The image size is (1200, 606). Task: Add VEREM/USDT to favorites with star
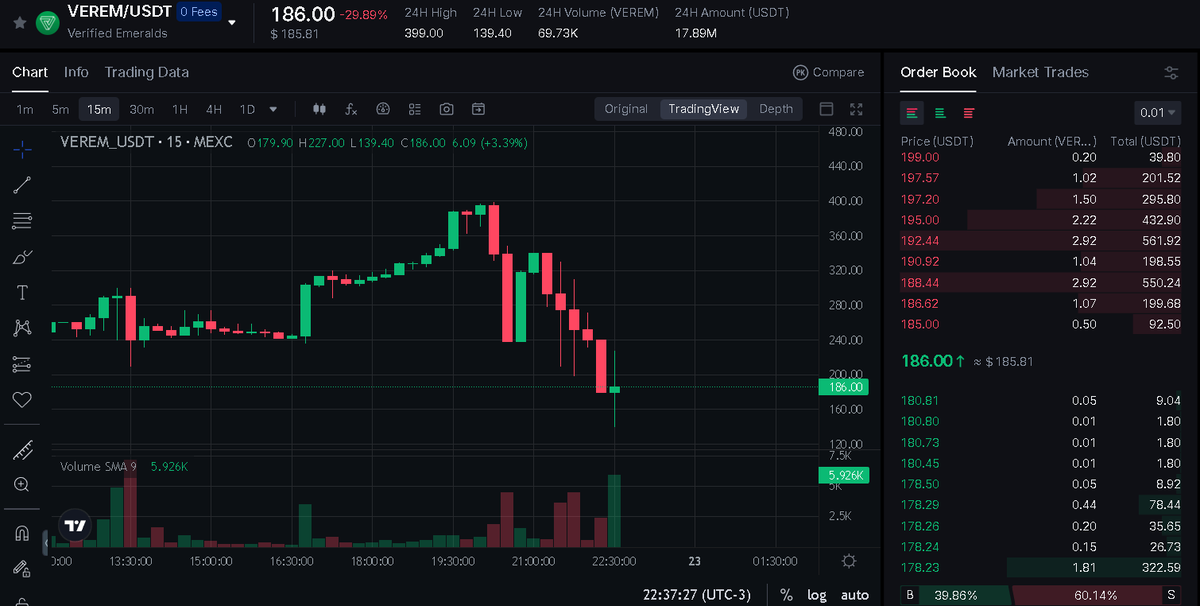pyautogui.click(x=19, y=22)
